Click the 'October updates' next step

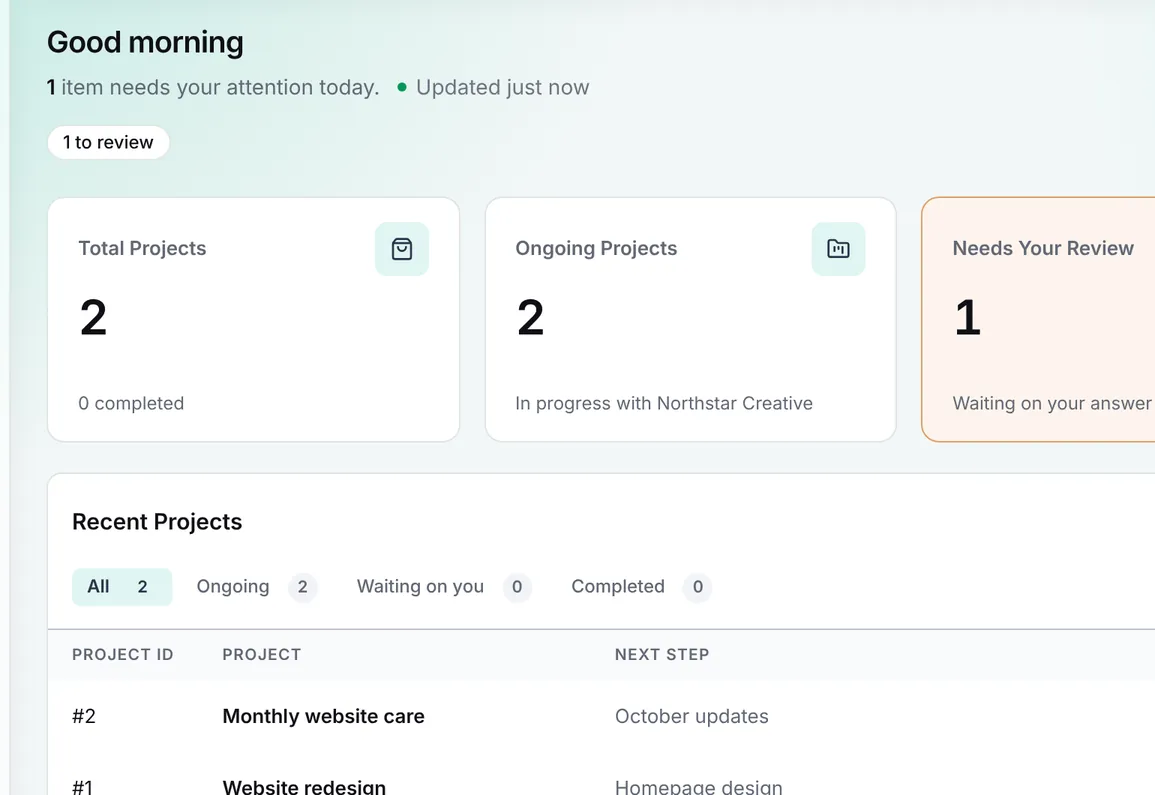[692, 716]
